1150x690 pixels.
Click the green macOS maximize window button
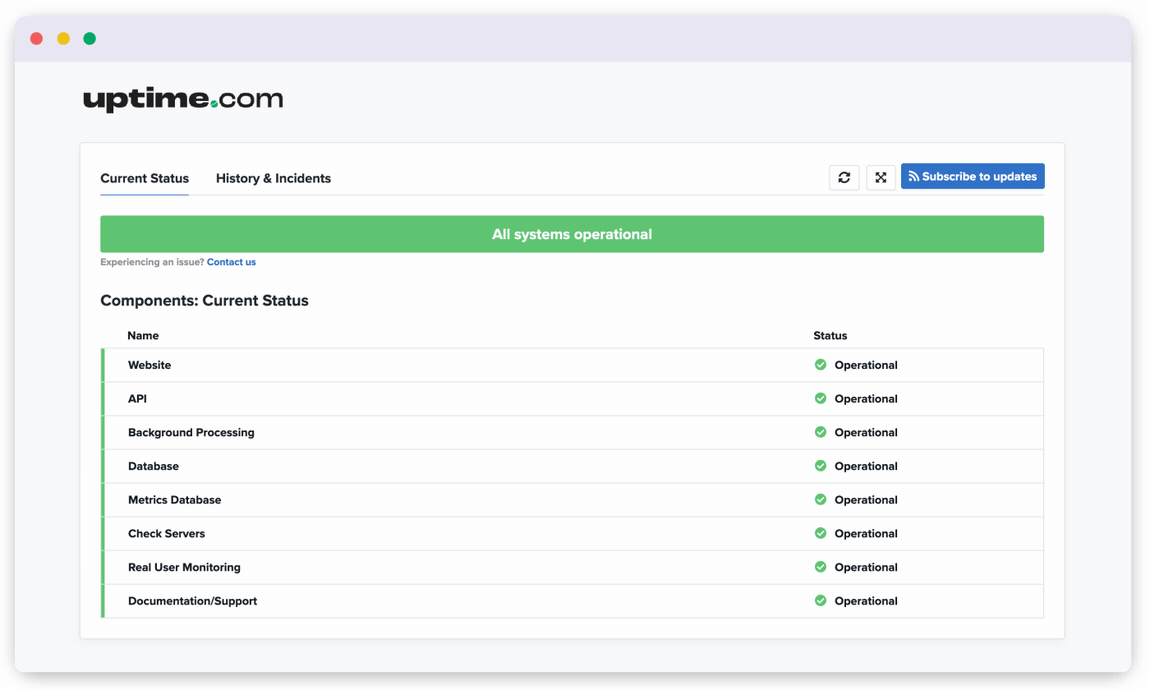[x=89, y=38]
